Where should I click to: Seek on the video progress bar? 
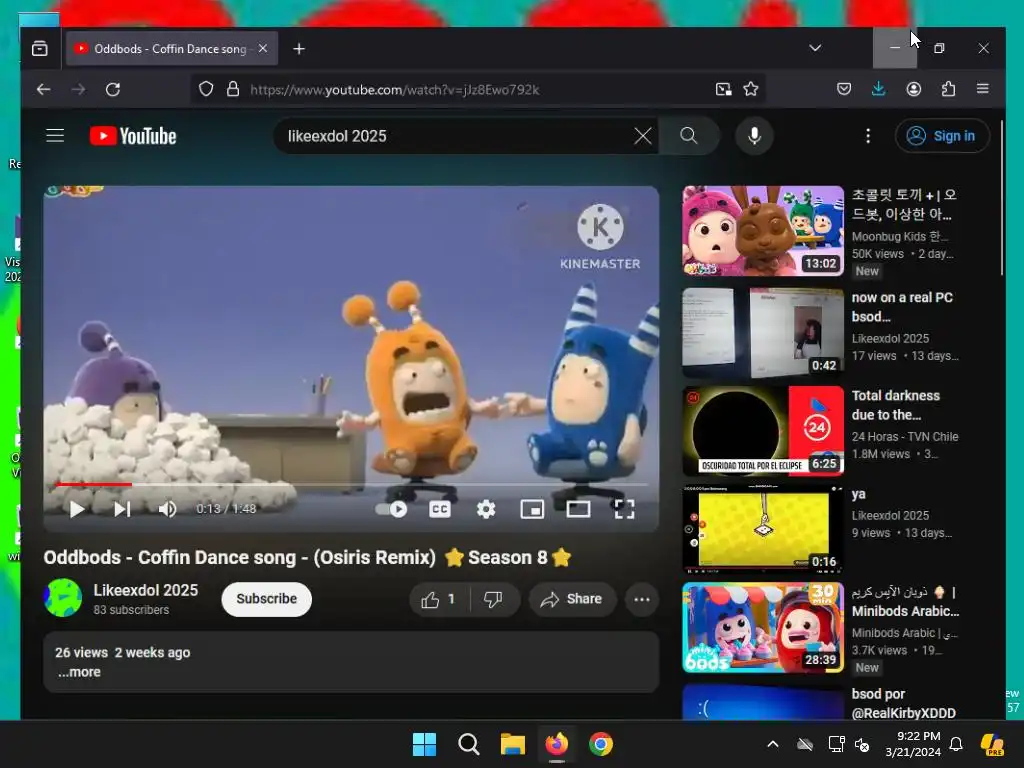tap(351, 485)
